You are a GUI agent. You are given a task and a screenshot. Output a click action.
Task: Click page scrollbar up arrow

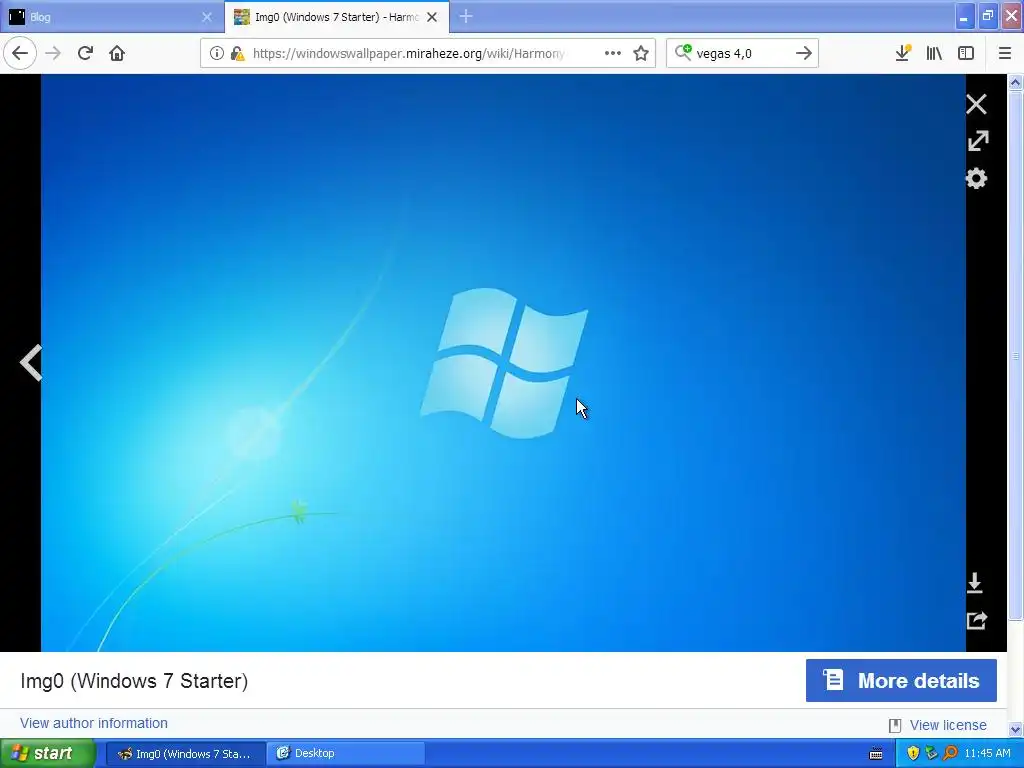[1015, 82]
